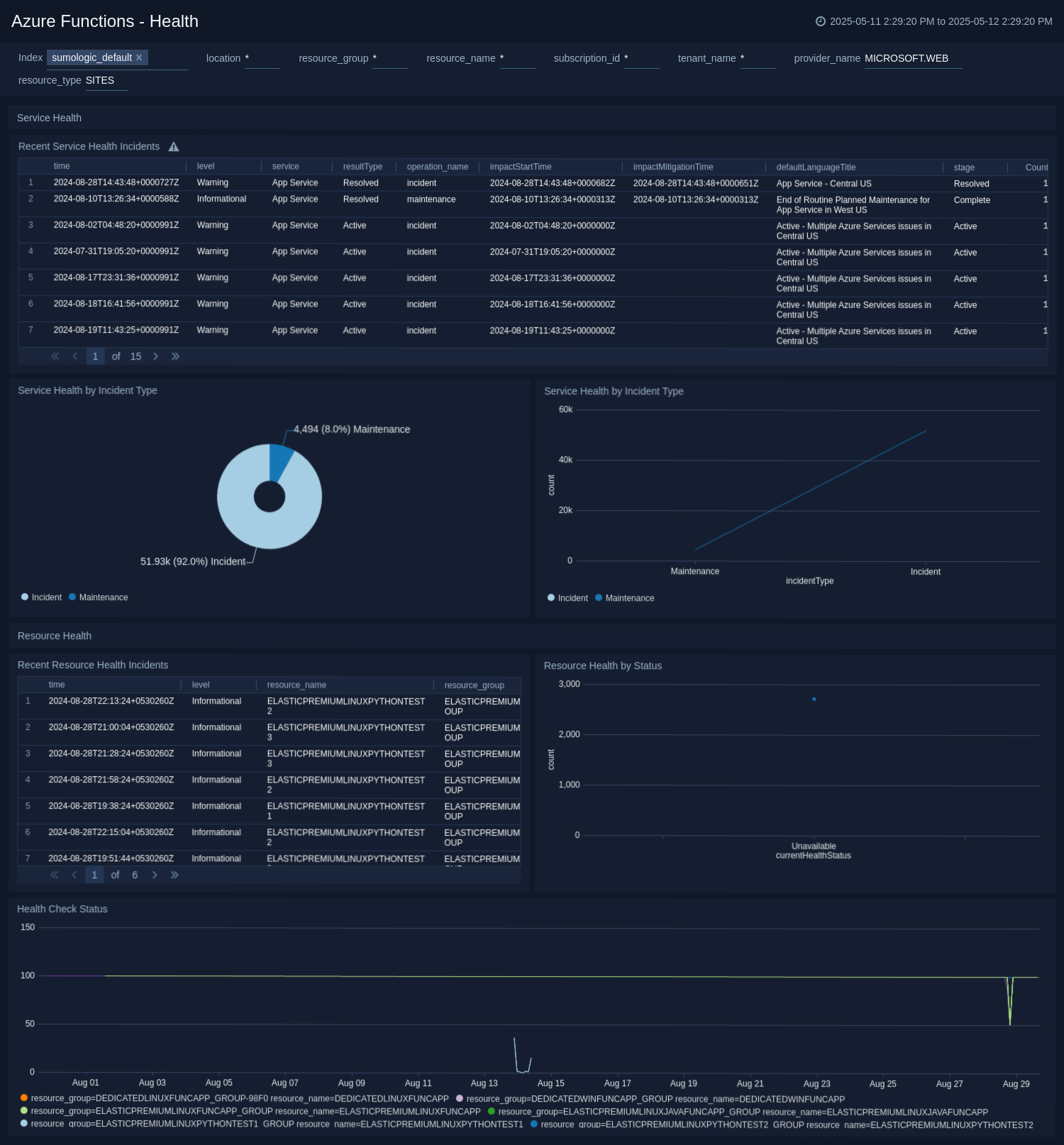
Task: Click the Unavailable data point in status chart
Action: [x=814, y=699]
